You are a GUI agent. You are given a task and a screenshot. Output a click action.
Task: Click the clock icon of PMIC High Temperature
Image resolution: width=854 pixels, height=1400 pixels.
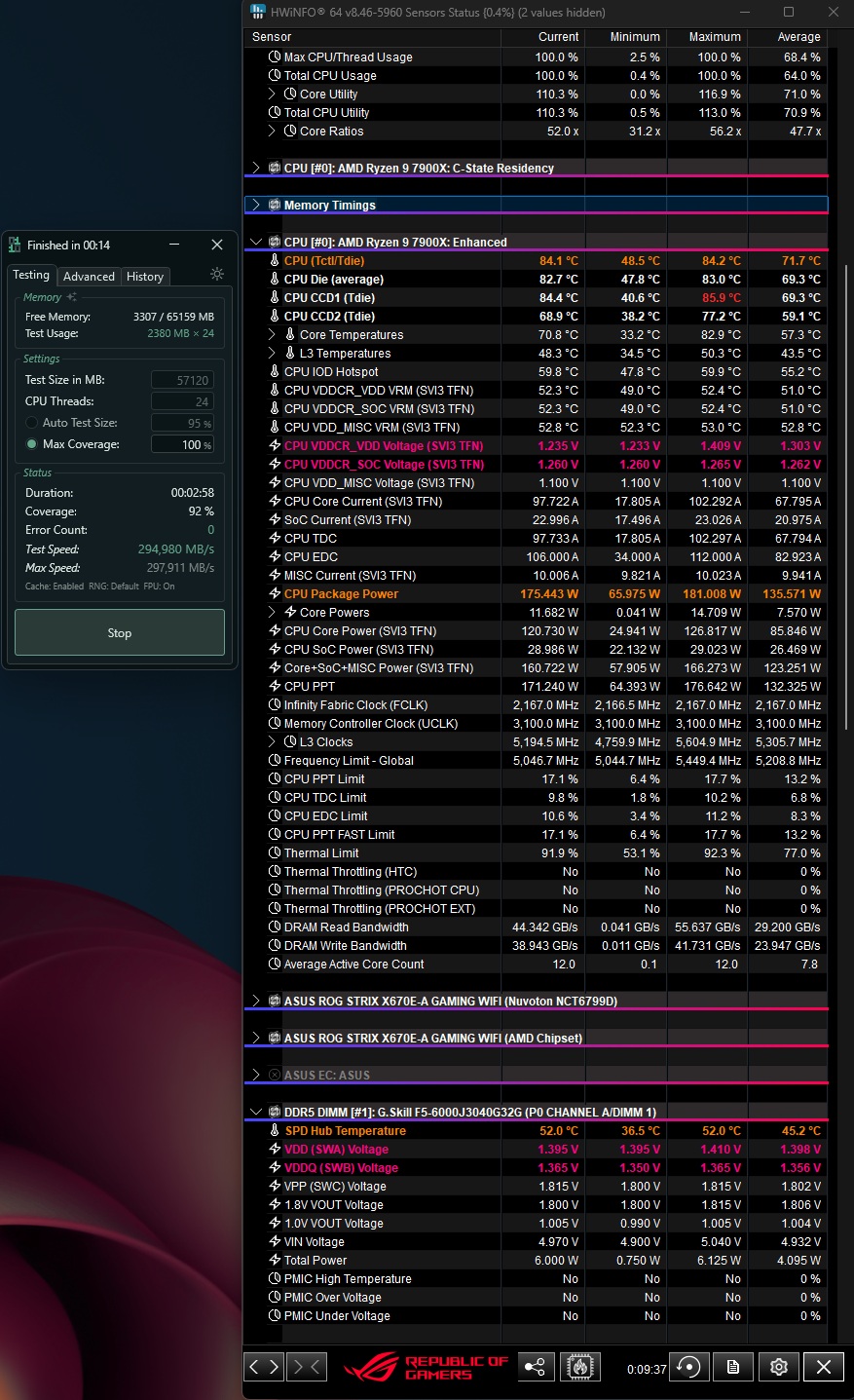[275, 1279]
